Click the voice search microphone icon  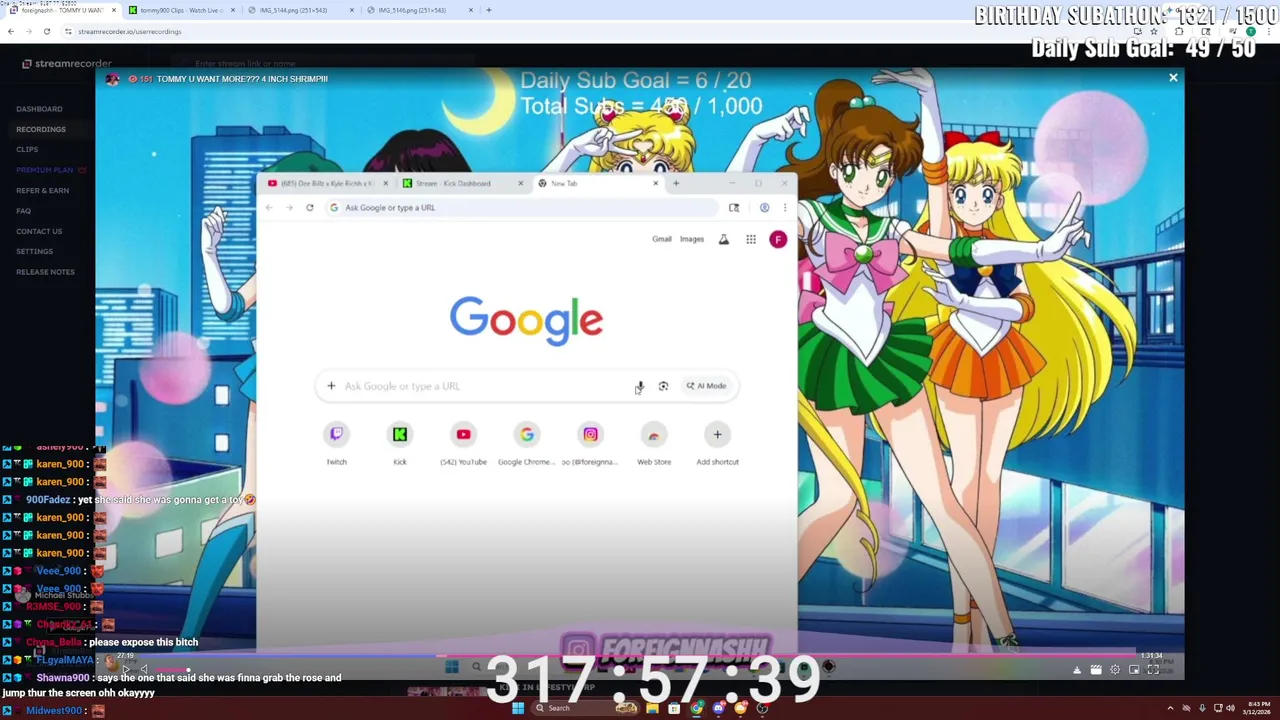click(x=640, y=386)
